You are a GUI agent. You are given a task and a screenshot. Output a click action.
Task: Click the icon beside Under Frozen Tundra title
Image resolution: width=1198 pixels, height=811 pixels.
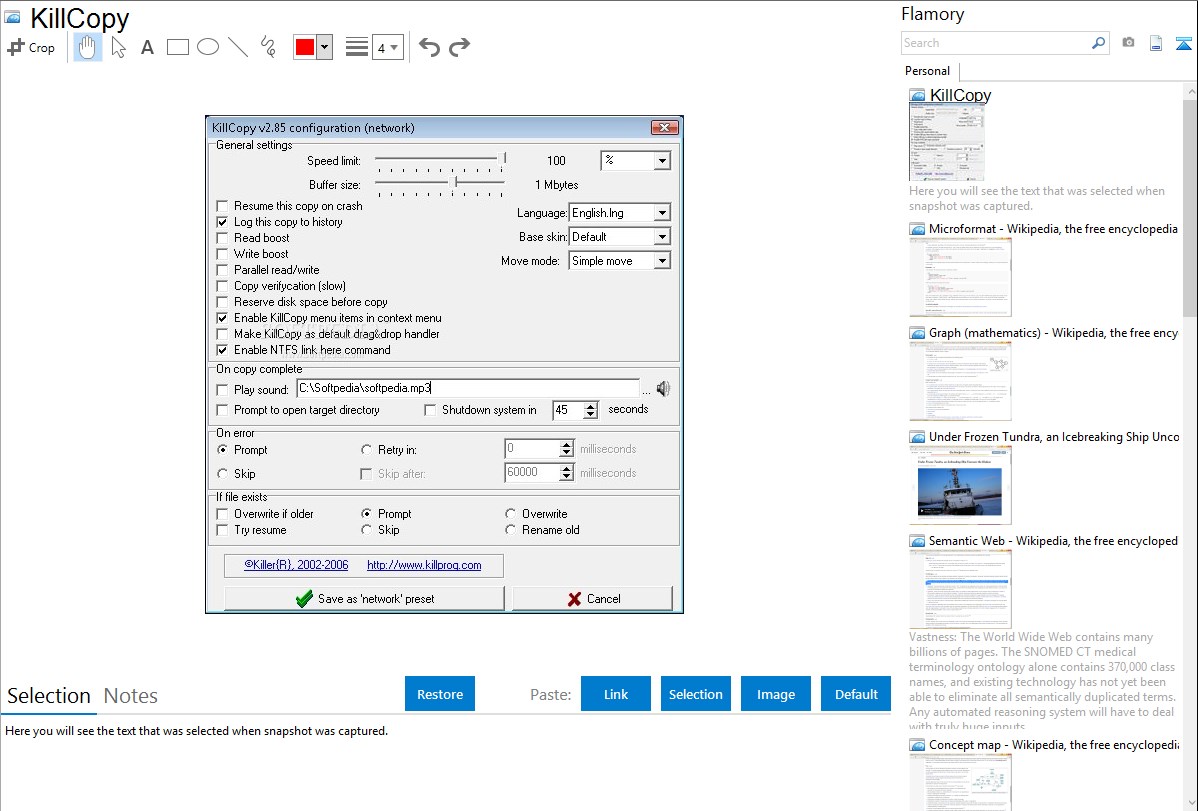[x=917, y=437]
